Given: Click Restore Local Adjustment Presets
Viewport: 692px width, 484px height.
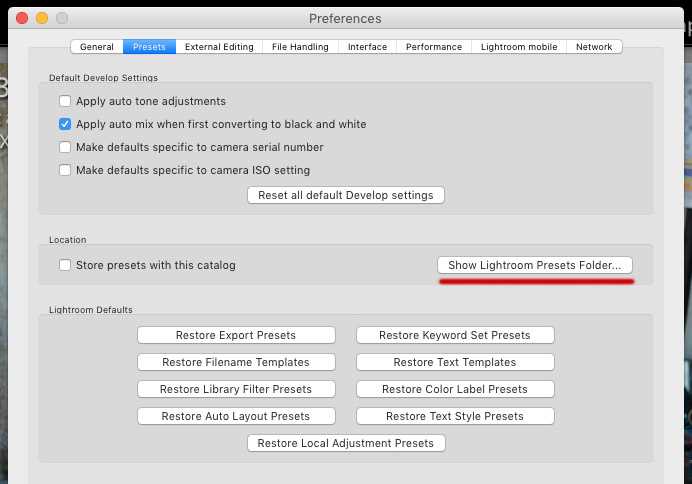Looking at the screenshot, I should pos(346,443).
